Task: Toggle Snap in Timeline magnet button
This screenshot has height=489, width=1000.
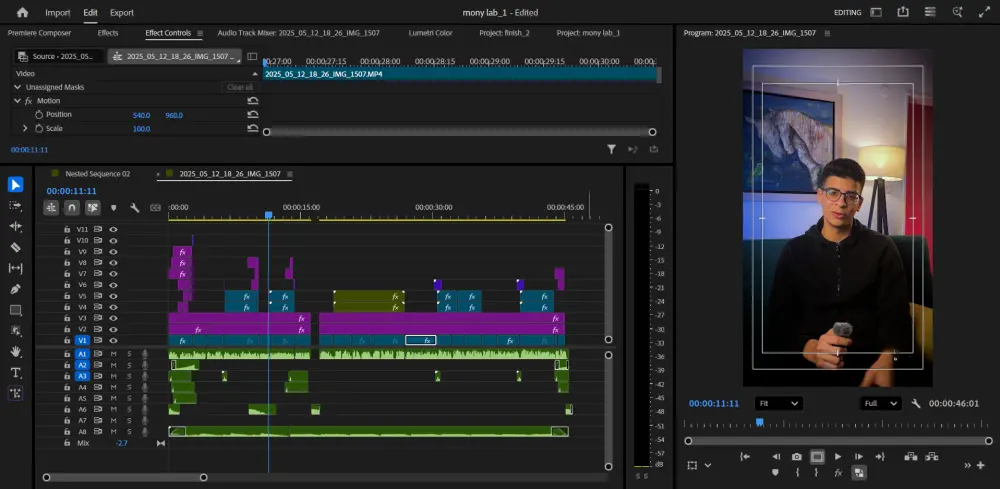Action: click(x=72, y=208)
